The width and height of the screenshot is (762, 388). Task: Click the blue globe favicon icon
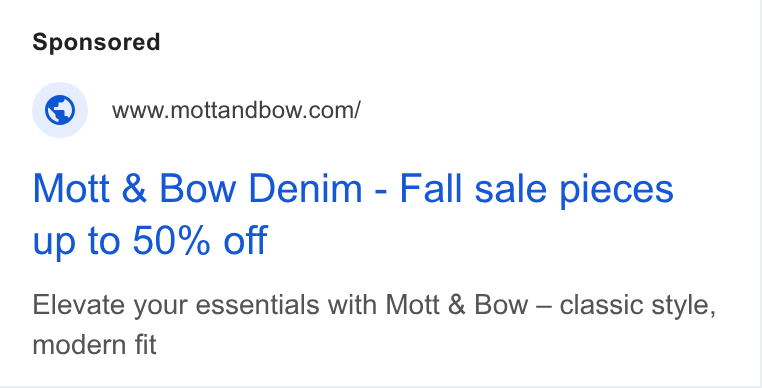[60, 110]
